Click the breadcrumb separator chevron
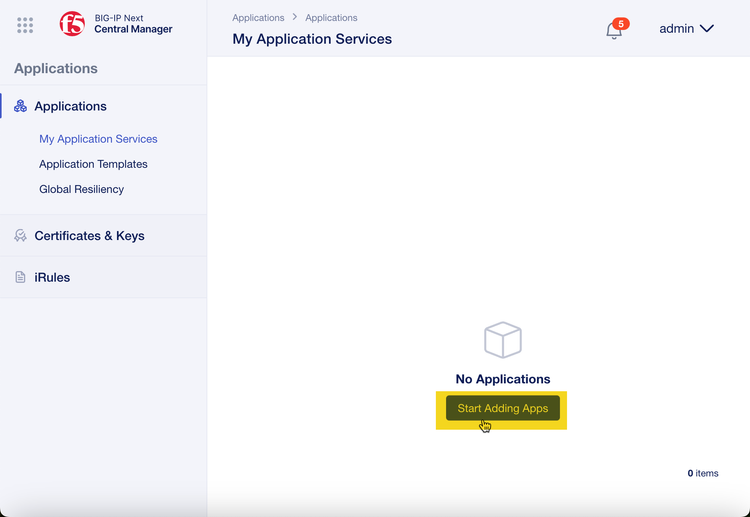 (295, 17)
